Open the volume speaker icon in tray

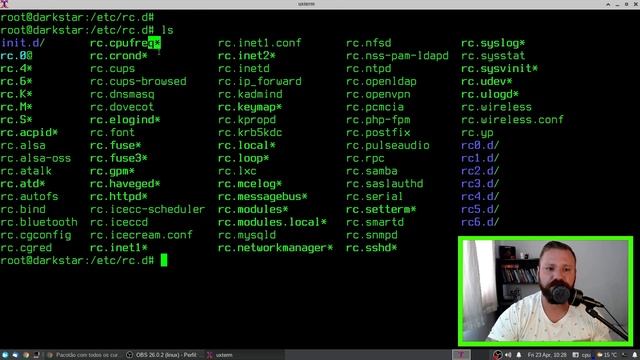click(508, 355)
